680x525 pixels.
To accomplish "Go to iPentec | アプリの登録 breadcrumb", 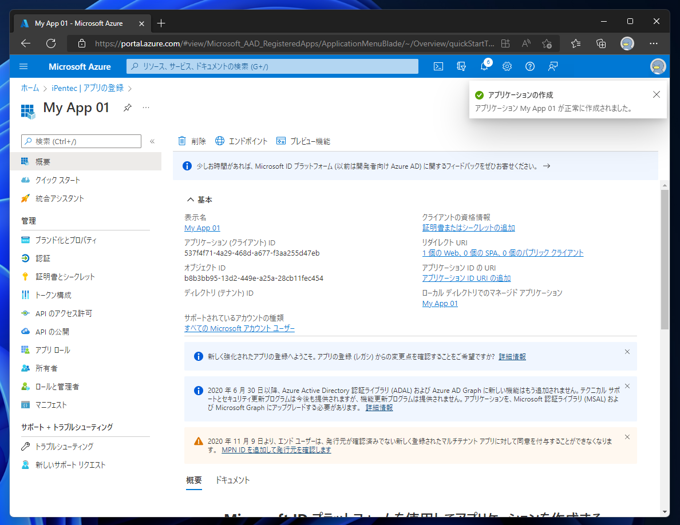I will coord(87,88).
